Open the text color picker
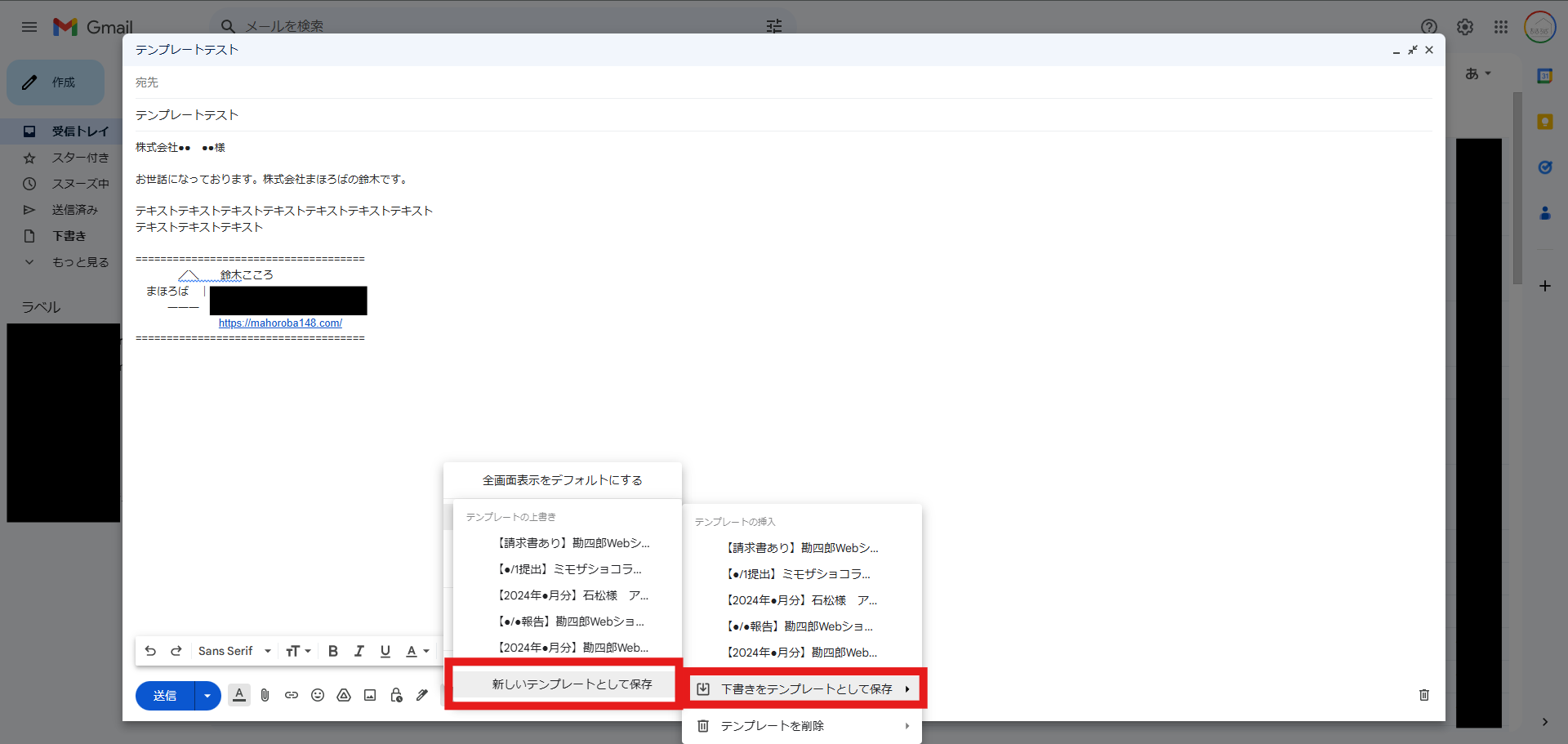 coord(417,651)
